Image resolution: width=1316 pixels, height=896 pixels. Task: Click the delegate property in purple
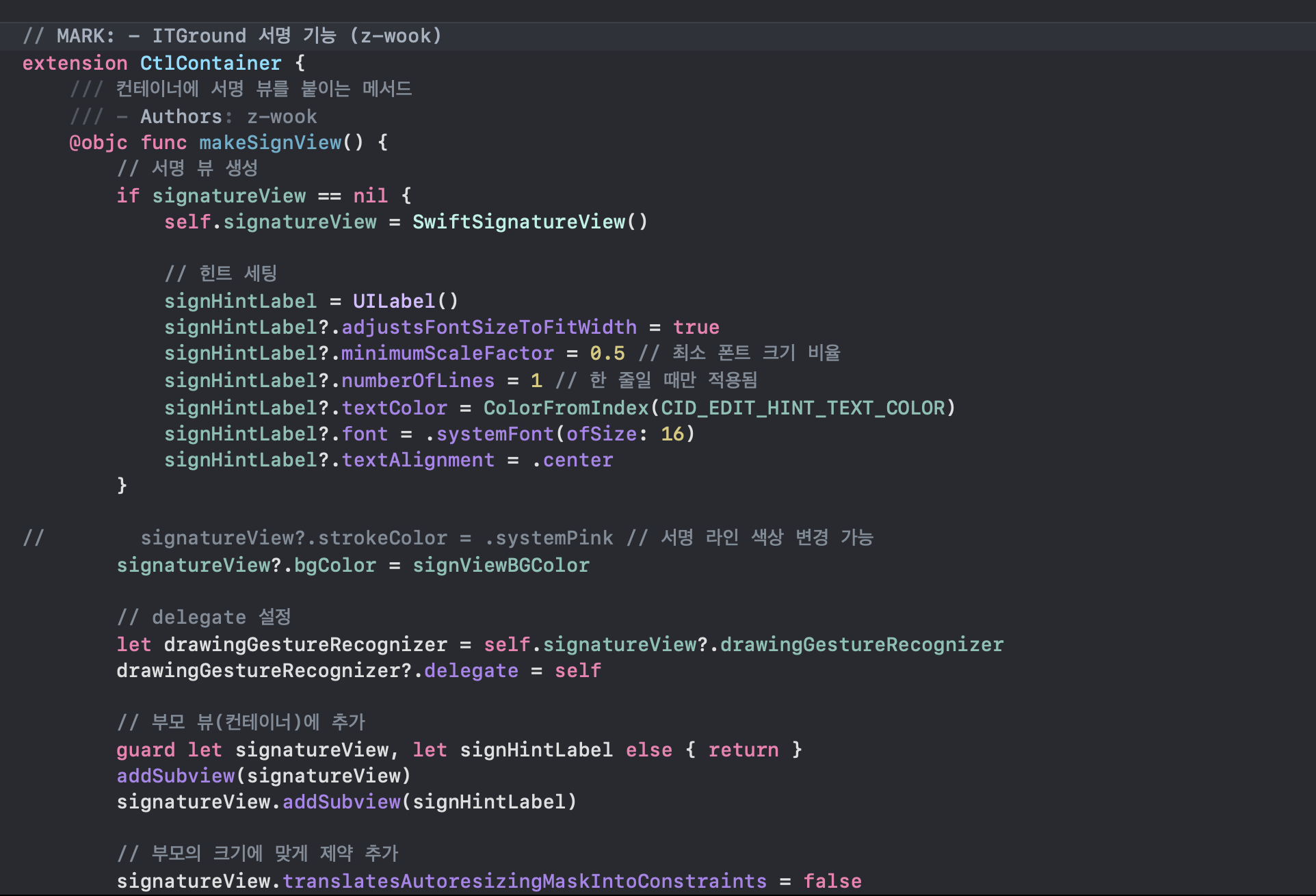(x=471, y=670)
